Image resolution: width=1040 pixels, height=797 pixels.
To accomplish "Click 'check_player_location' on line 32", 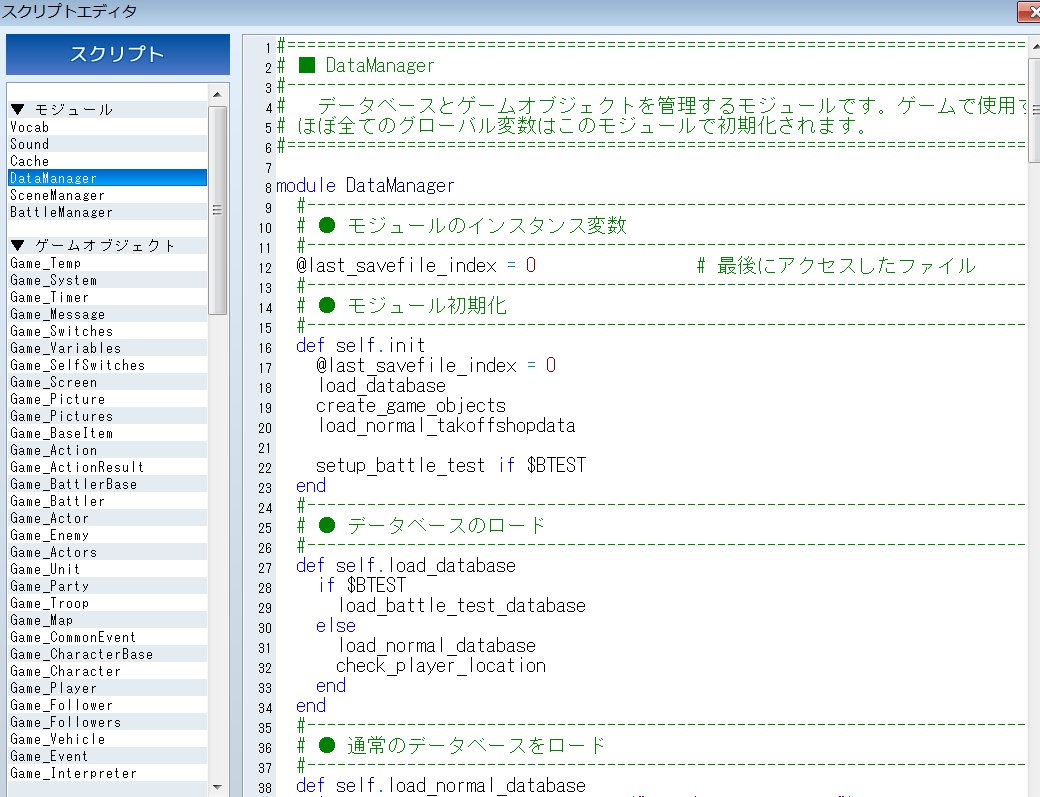I will click(441, 666).
